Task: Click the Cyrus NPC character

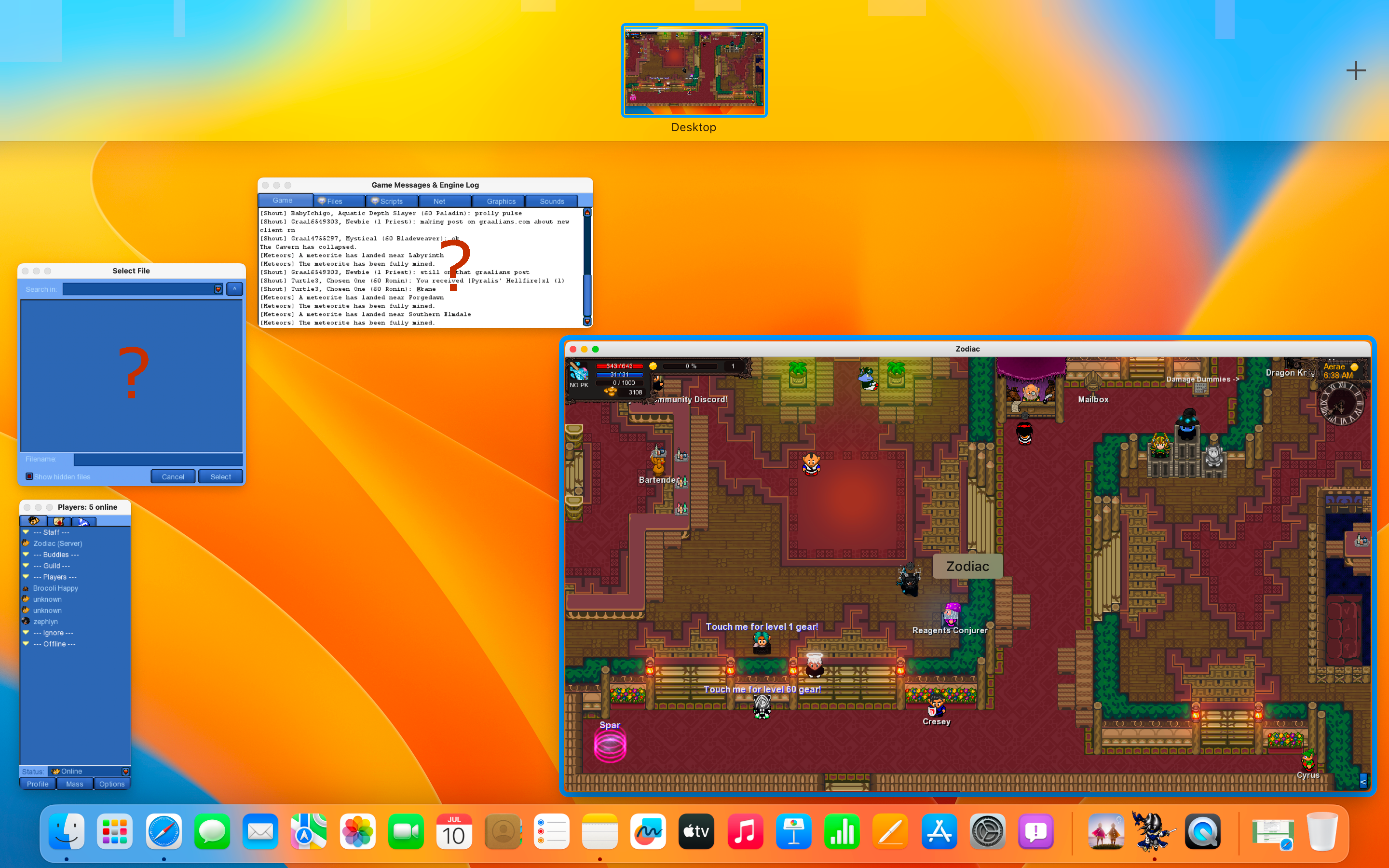Action: click(1307, 759)
